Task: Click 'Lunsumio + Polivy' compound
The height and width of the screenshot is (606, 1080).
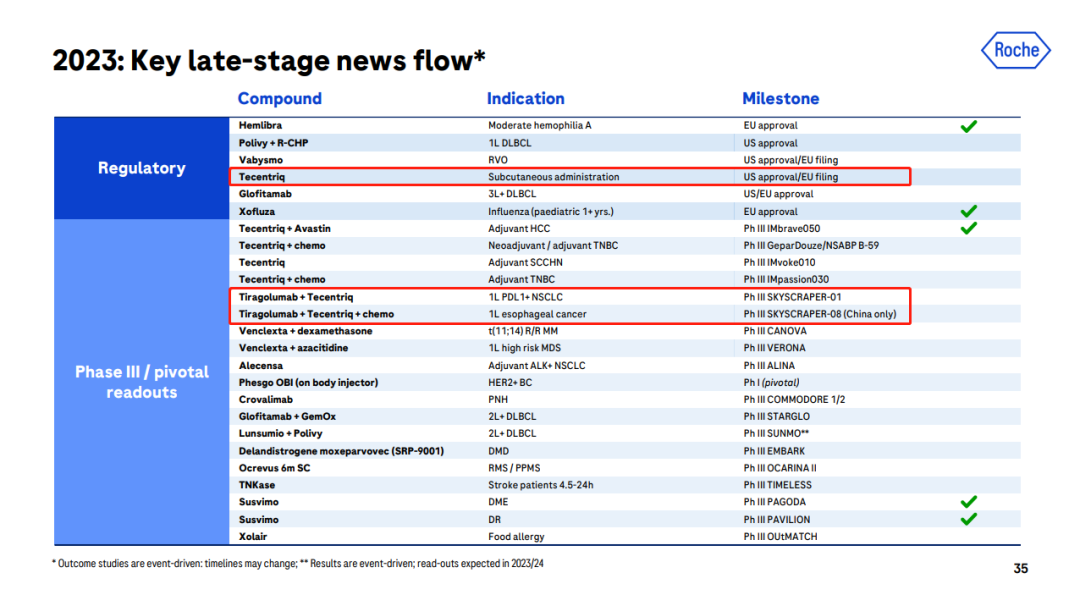Action: tap(280, 433)
